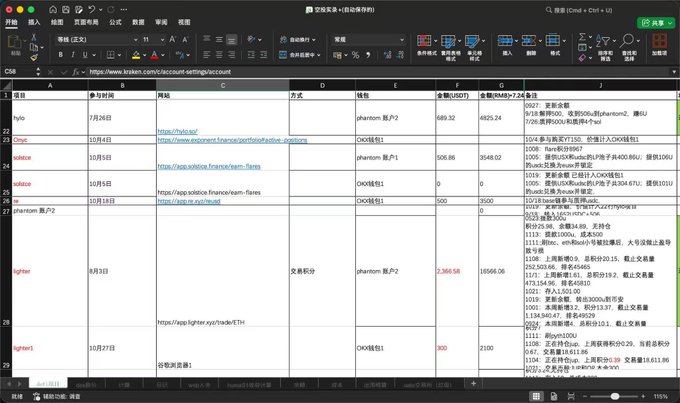Apply percent style with % icon
Viewport: 680px width, 403px height.
pos(356,55)
